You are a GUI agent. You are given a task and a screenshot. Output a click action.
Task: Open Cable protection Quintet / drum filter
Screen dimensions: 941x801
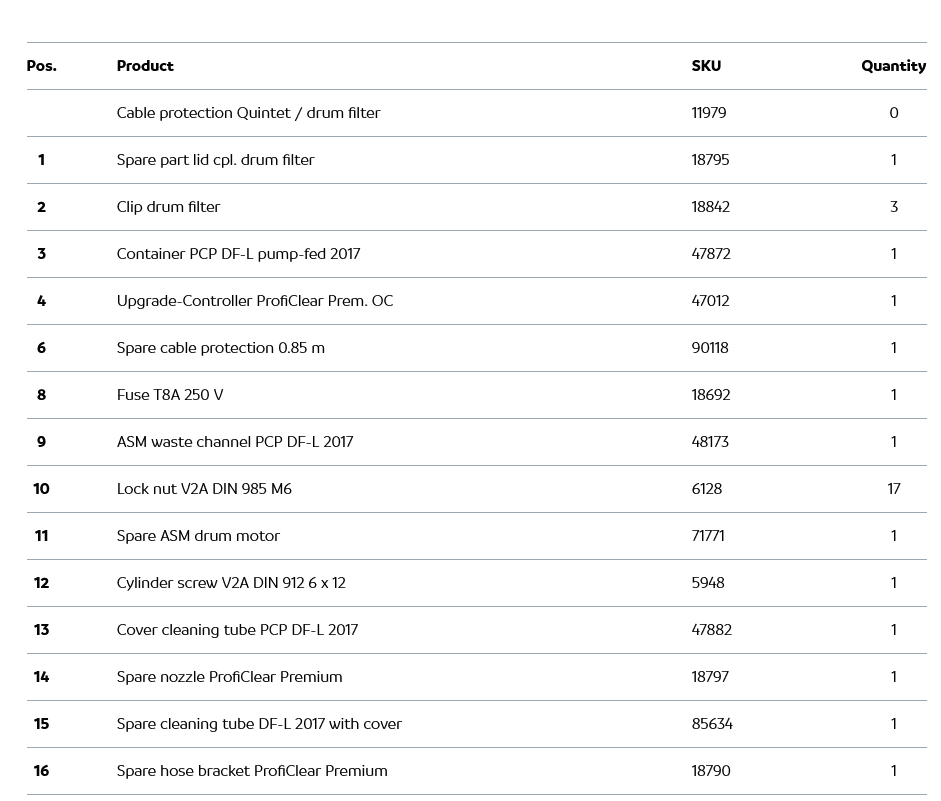tap(248, 113)
